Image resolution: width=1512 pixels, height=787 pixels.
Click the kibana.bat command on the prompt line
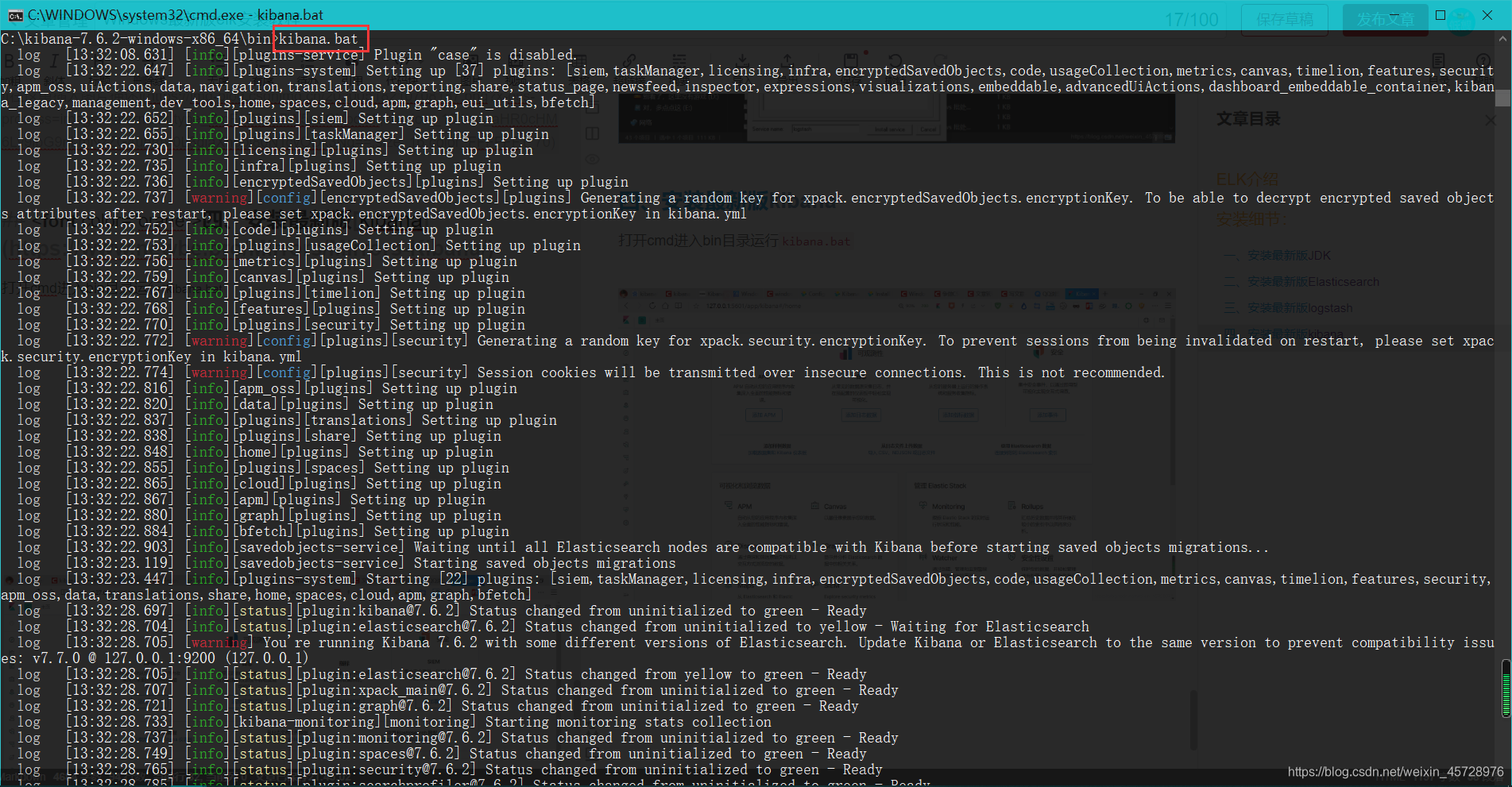[319, 39]
